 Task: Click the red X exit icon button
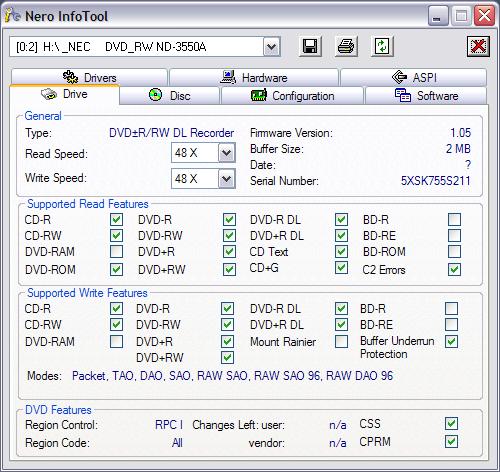[x=478, y=46]
